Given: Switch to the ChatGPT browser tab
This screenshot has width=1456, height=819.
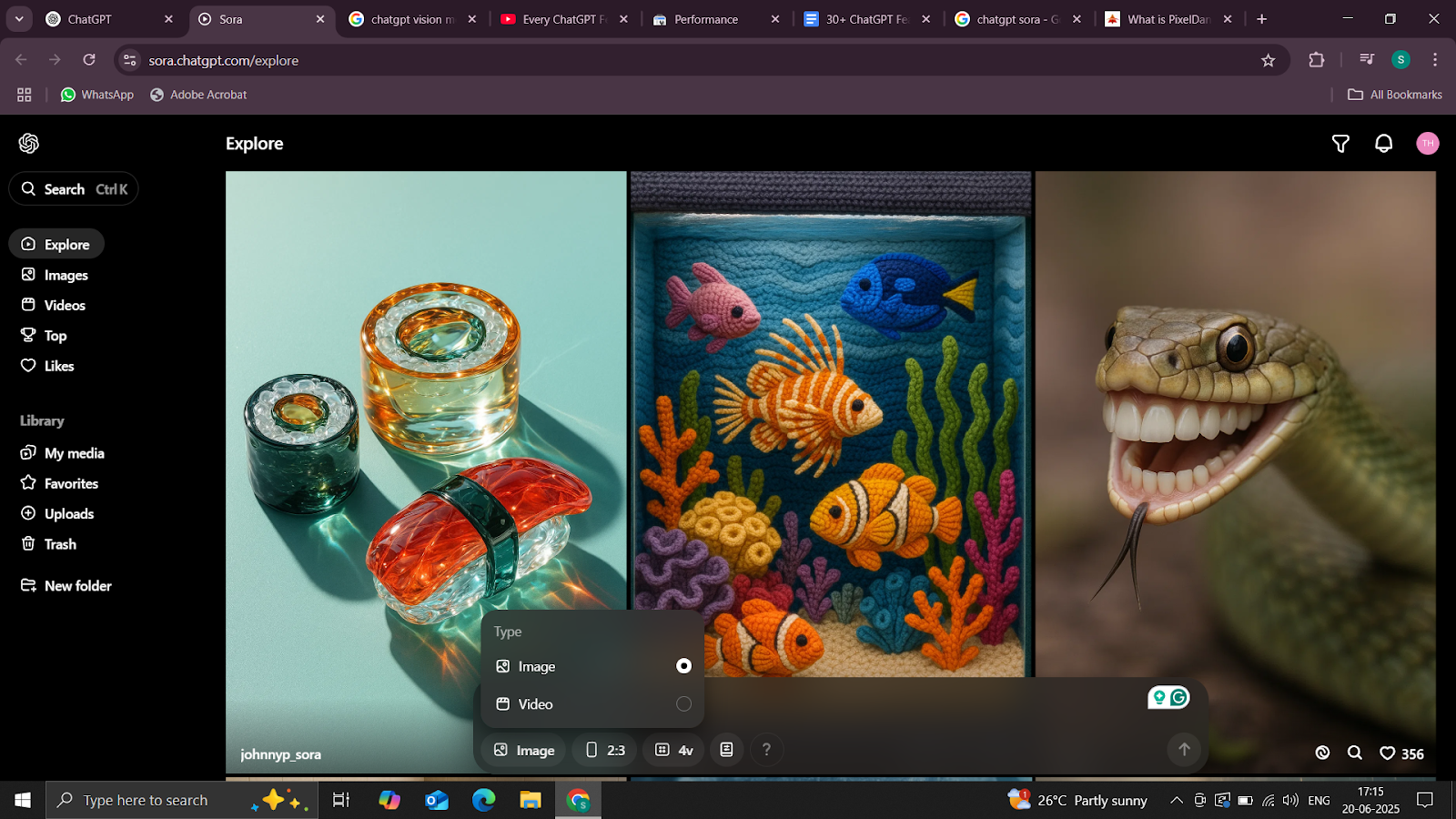Looking at the screenshot, I should (x=109, y=19).
